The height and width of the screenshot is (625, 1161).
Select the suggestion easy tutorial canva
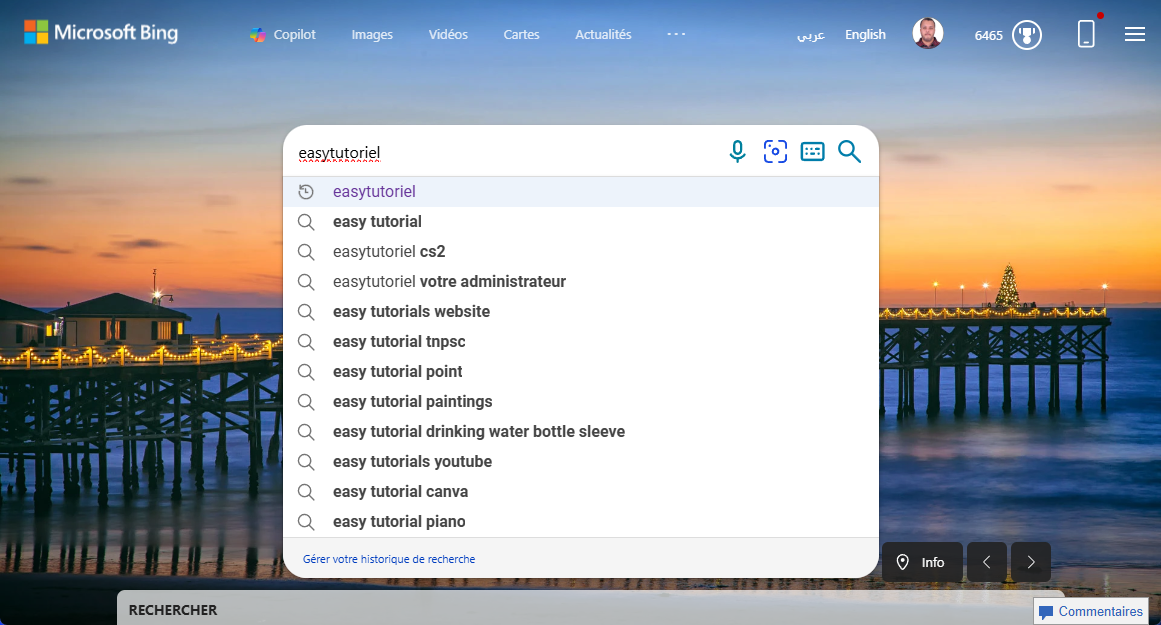pos(400,491)
